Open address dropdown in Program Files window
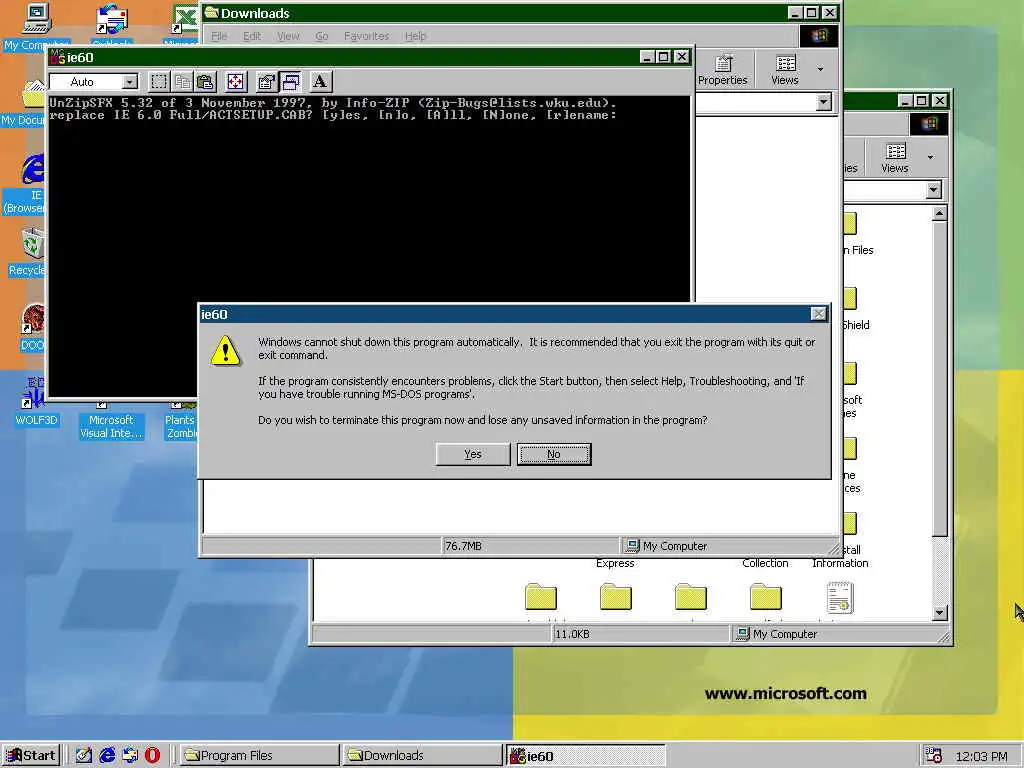Screen dimensions: 1024x768 tap(934, 190)
